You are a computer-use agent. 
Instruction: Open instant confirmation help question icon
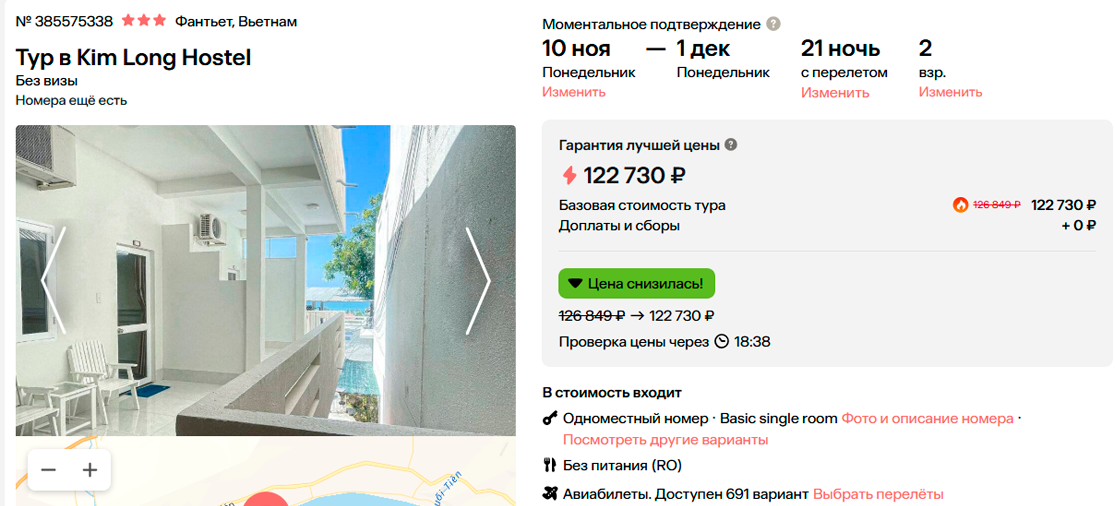coord(773,24)
